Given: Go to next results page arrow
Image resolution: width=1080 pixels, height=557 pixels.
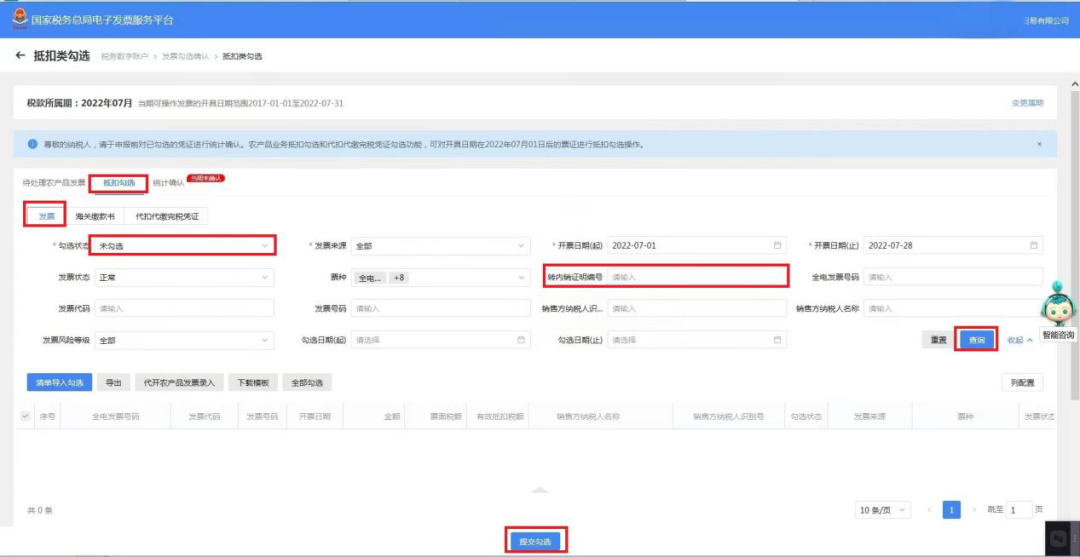Looking at the screenshot, I should pyautogui.click(x=974, y=510).
